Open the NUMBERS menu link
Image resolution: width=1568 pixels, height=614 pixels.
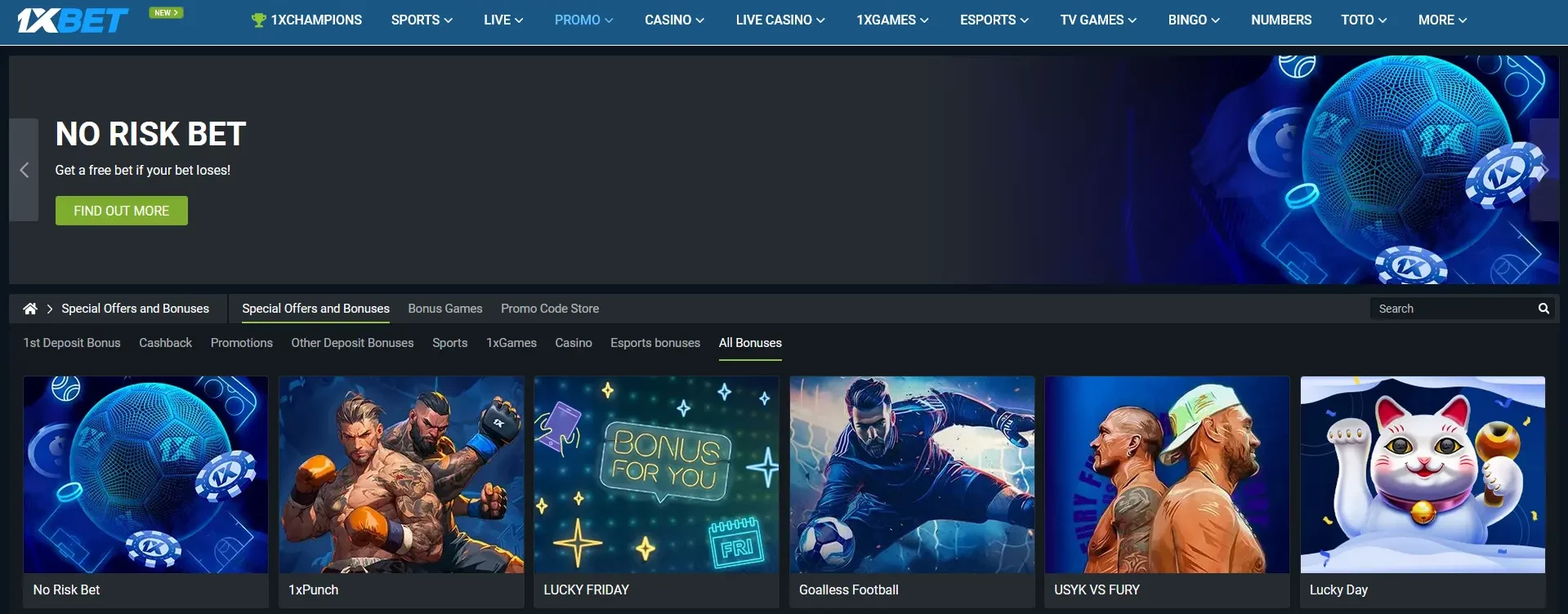(x=1280, y=20)
